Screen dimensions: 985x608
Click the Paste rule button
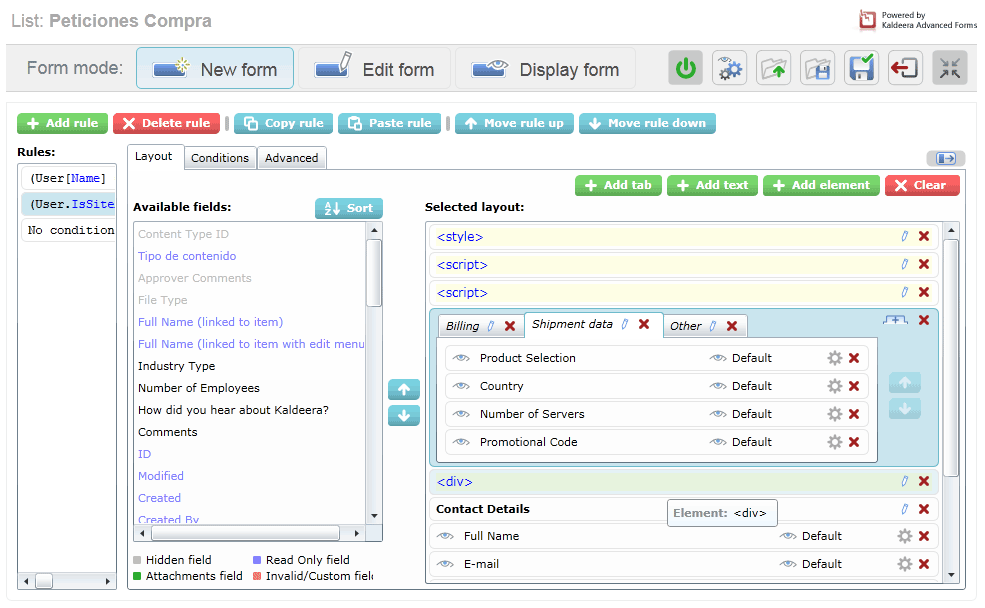click(389, 123)
